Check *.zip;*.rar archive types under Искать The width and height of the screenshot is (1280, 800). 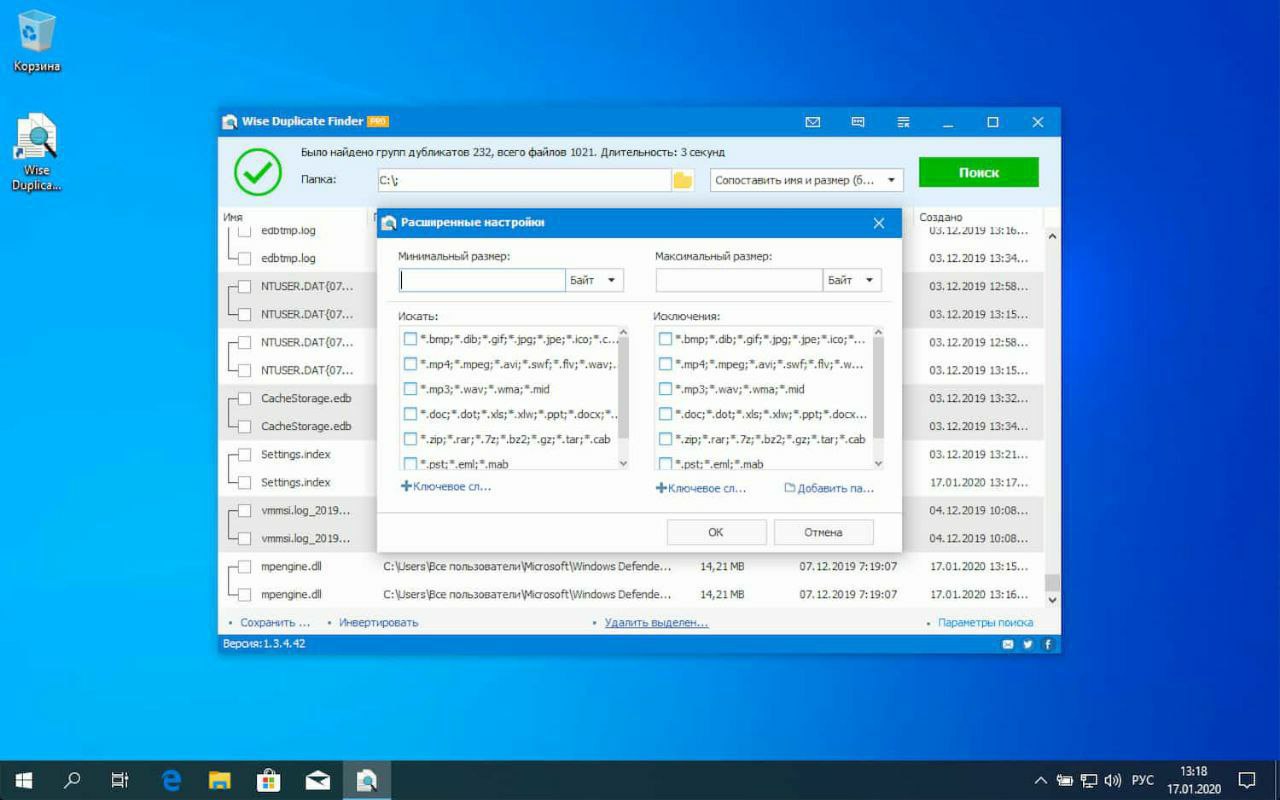(410, 439)
